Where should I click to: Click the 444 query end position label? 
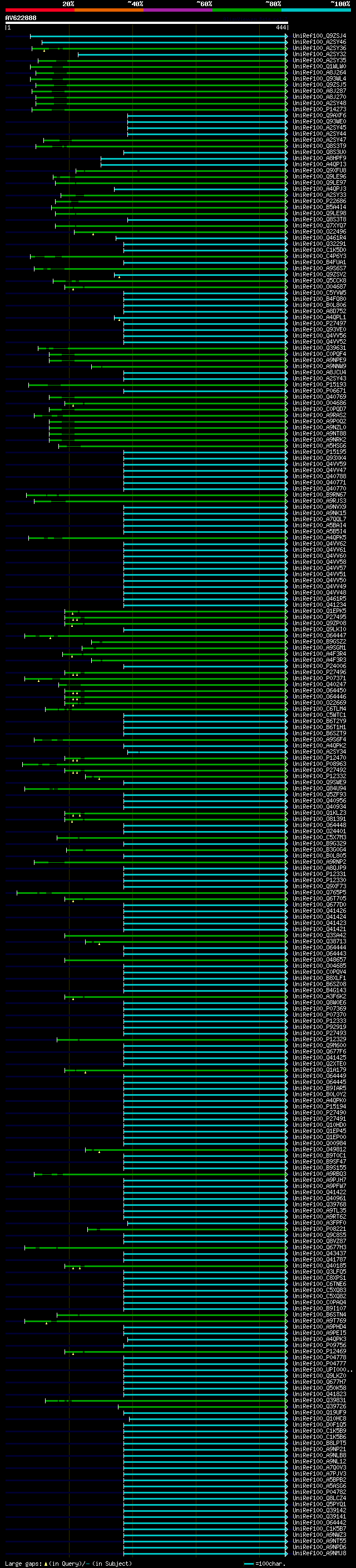(x=280, y=27)
